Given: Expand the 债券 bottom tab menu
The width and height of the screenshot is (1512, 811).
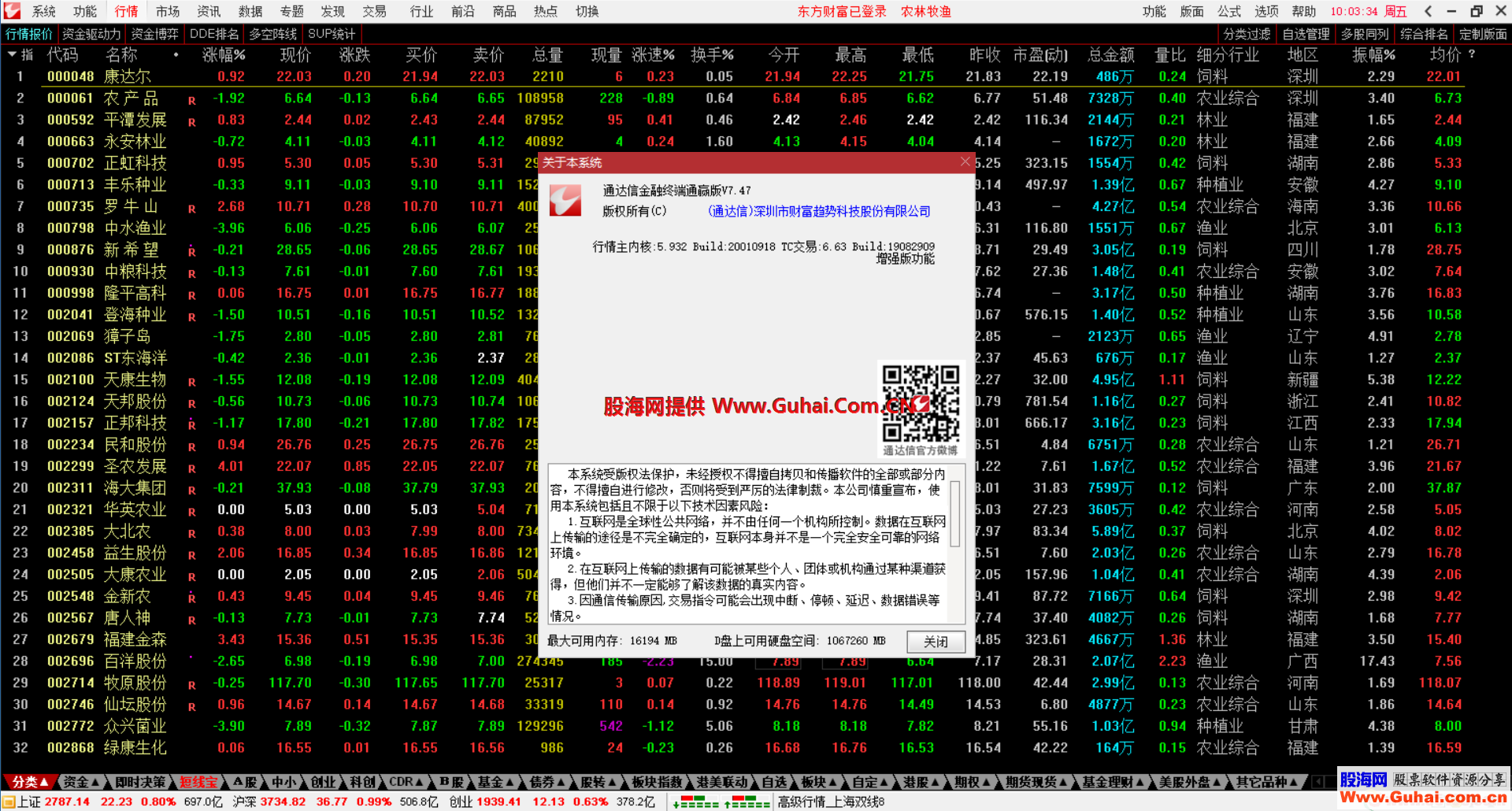Looking at the screenshot, I should [547, 782].
